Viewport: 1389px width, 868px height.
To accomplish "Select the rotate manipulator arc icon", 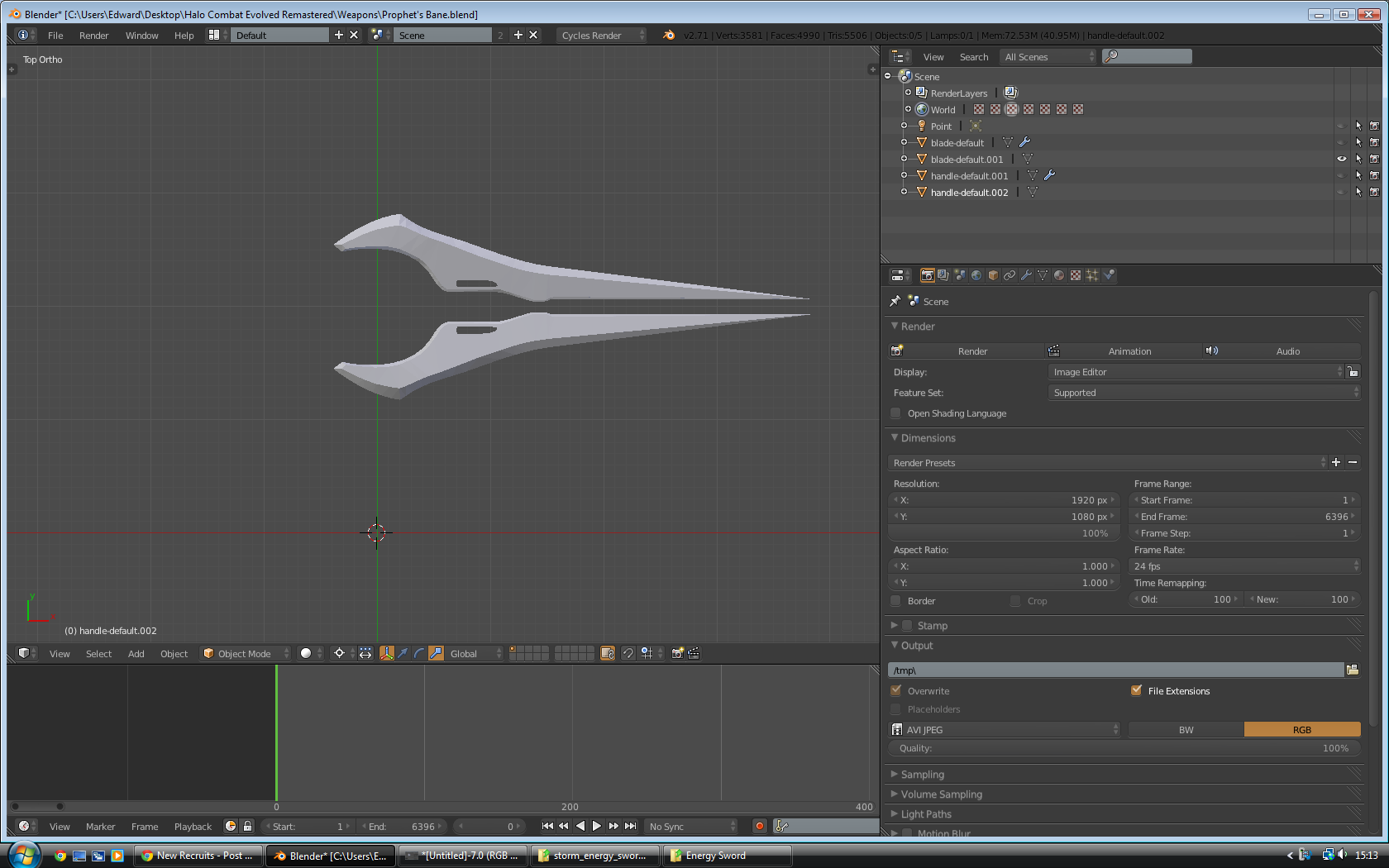I will click(x=419, y=653).
